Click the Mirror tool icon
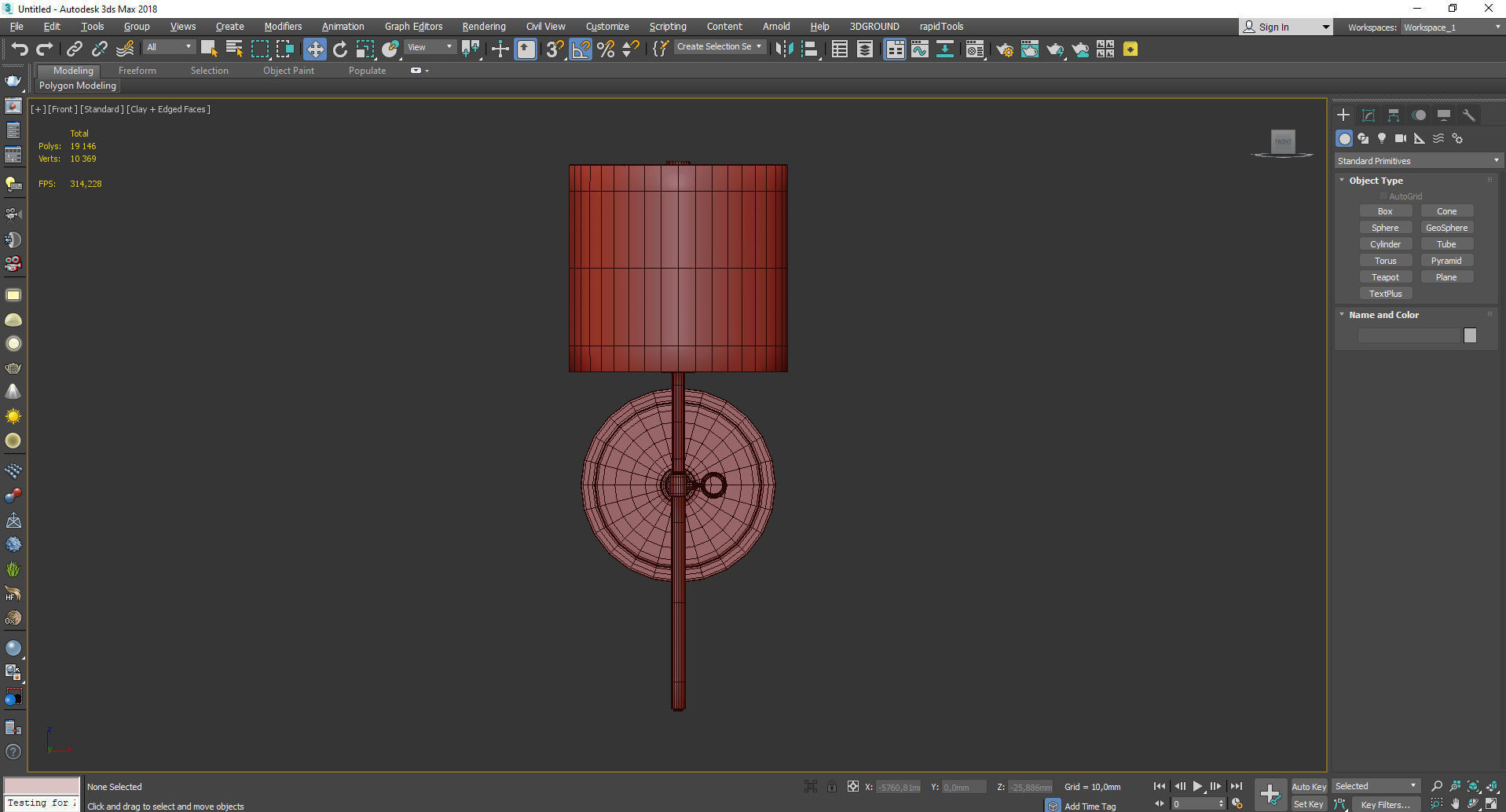This screenshot has height=812, width=1506. (x=784, y=49)
